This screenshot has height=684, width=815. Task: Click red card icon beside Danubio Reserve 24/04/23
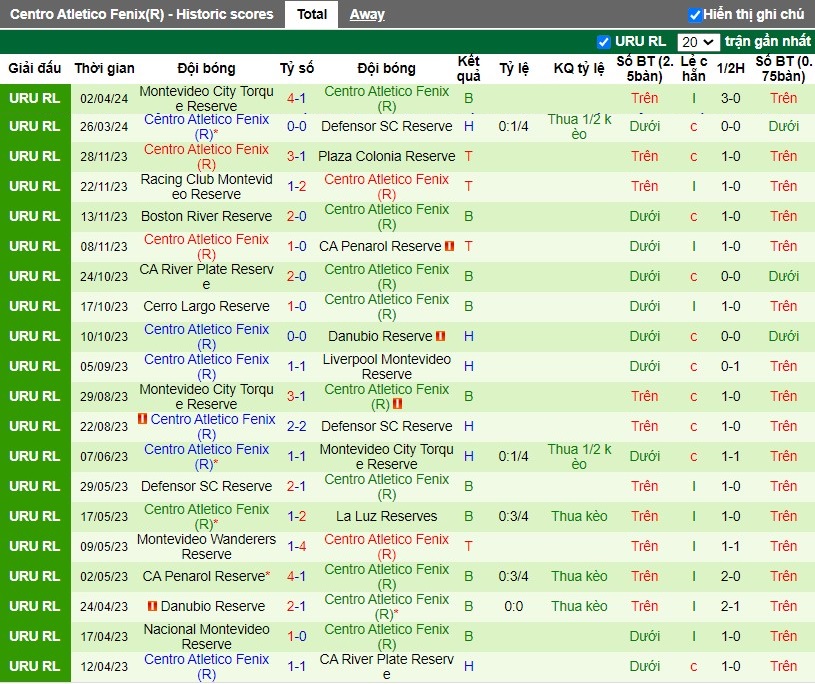point(152,606)
